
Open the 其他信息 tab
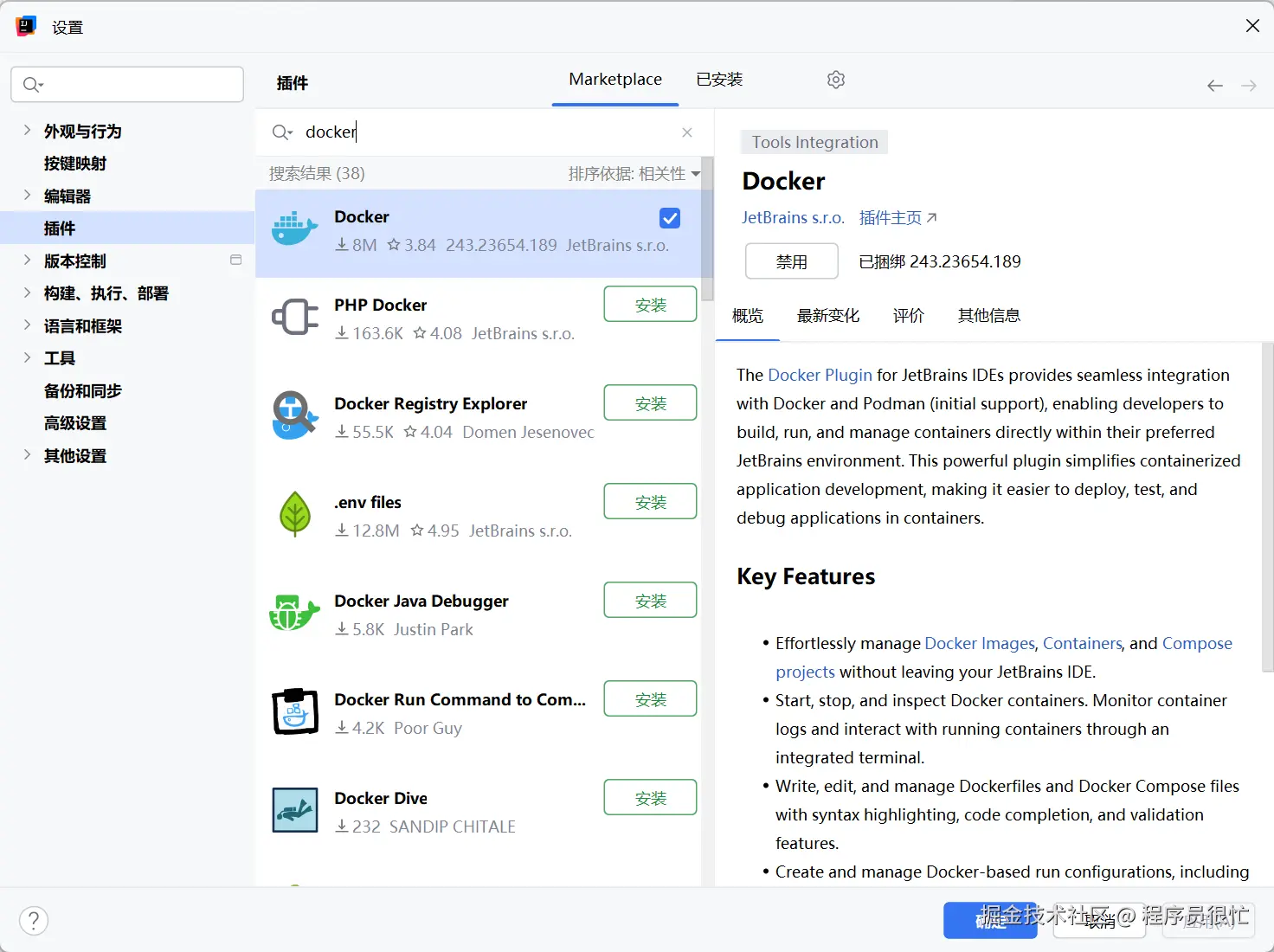point(988,316)
